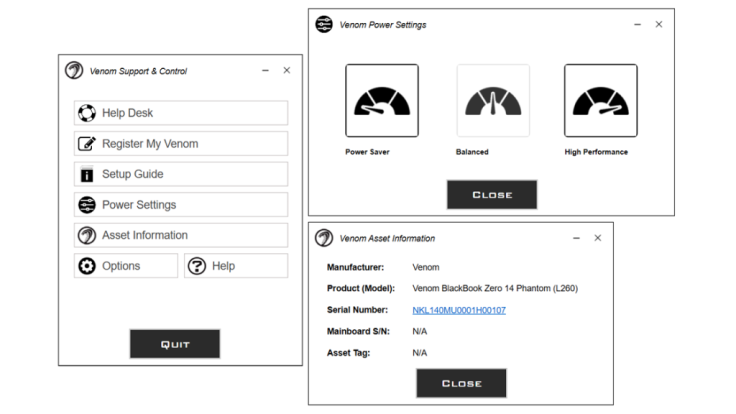This screenshot has width=736, height=414.
Task: Click the Asset Information Venom logo icon
Action: pyautogui.click(x=87, y=235)
